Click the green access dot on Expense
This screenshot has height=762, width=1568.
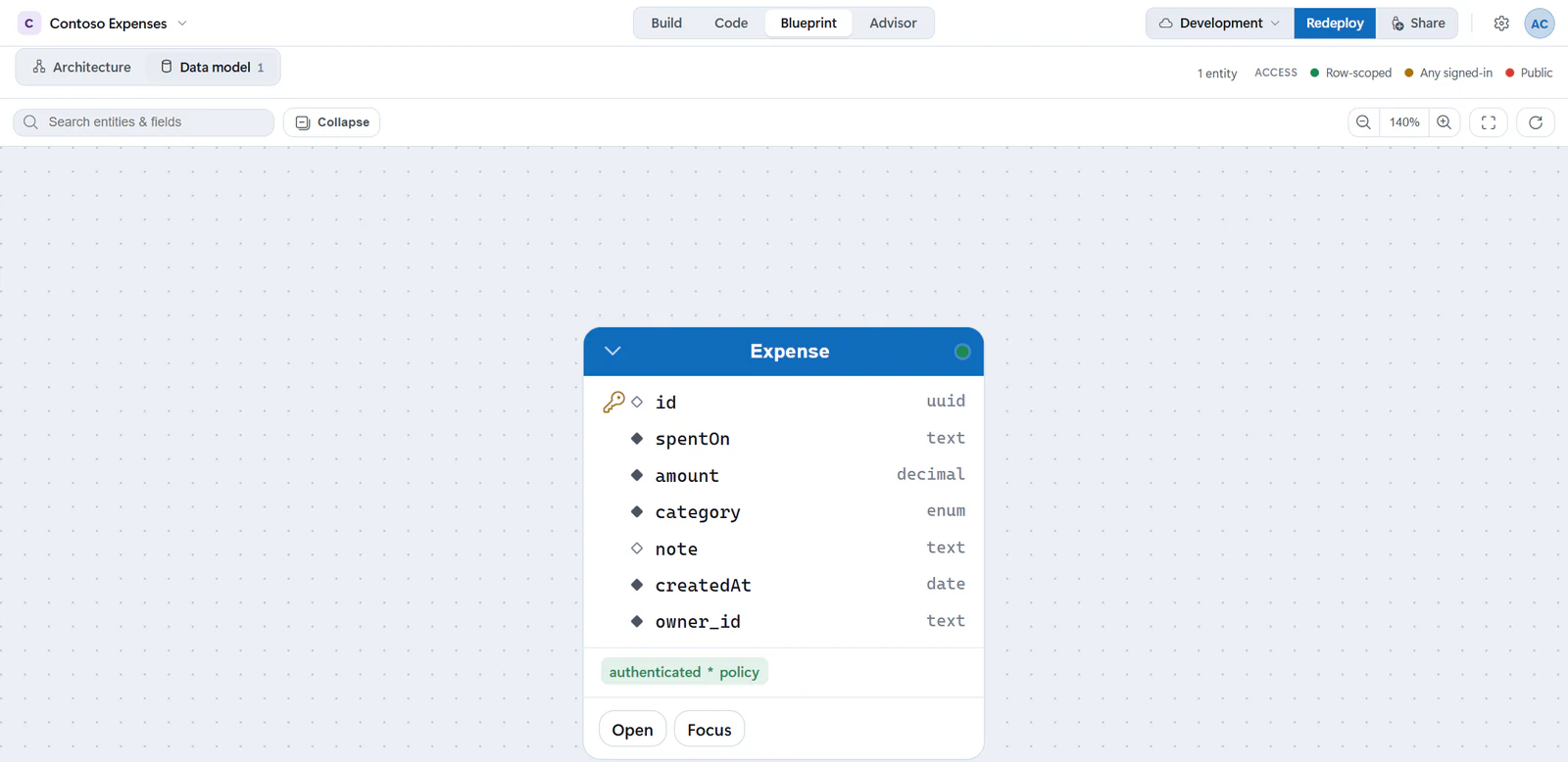[x=962, y=352]
